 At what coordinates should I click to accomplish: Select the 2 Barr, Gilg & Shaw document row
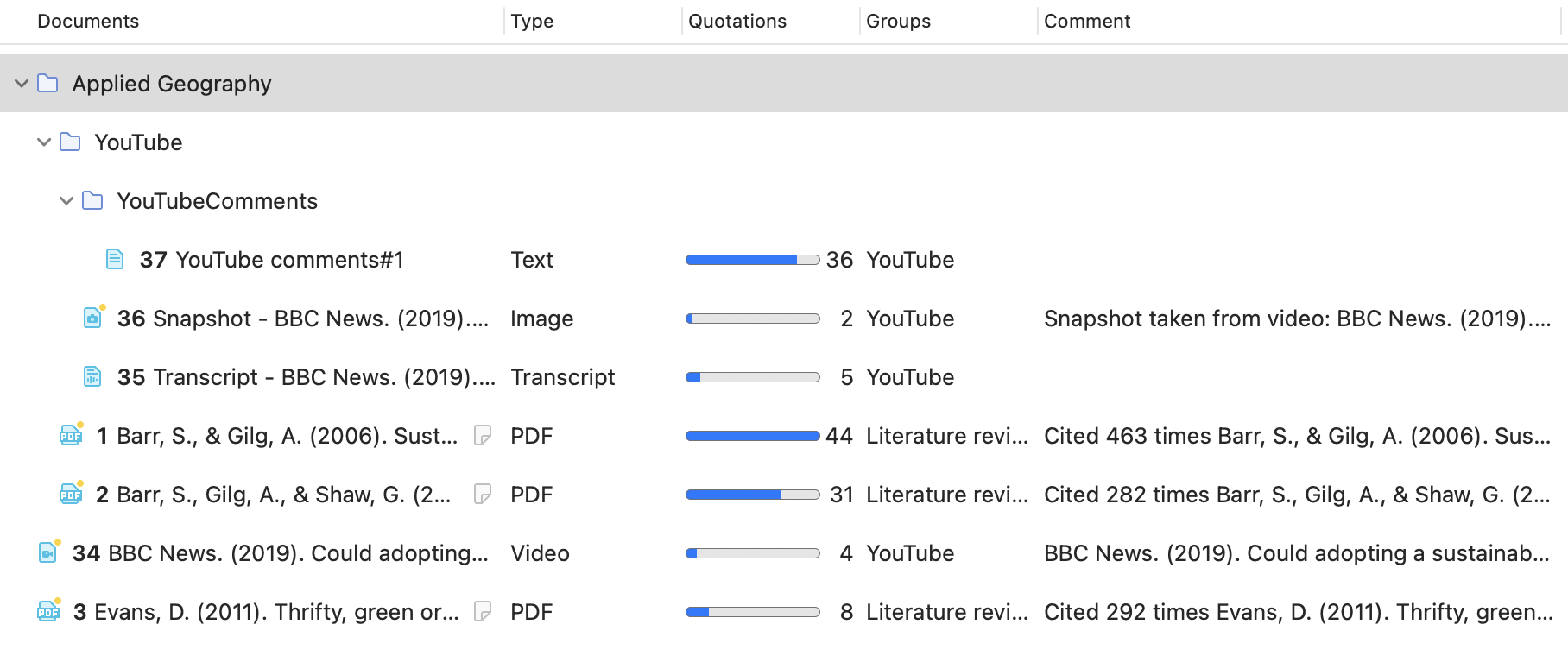point(283,495)
